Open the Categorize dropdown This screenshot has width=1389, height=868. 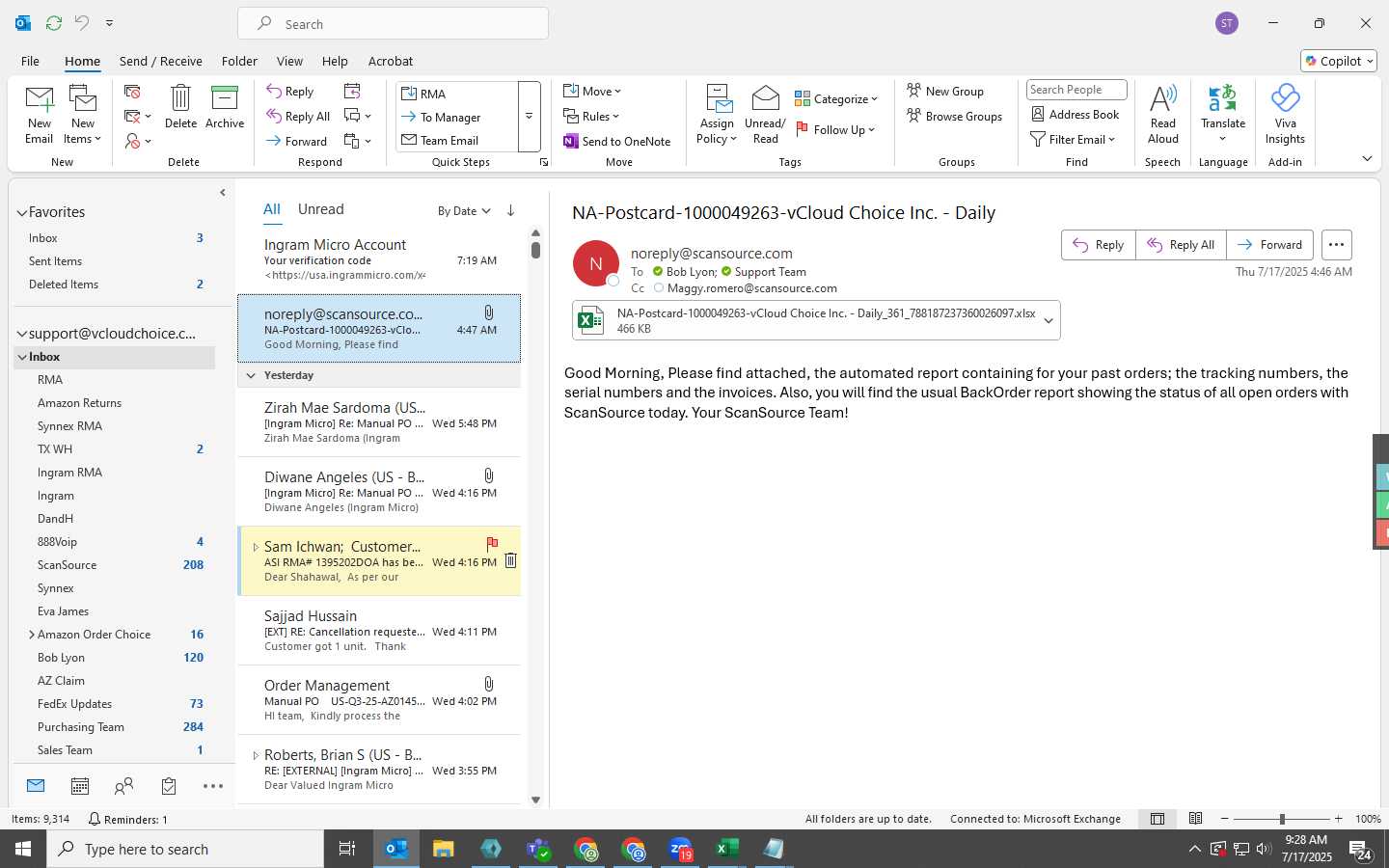coord(836,98)
